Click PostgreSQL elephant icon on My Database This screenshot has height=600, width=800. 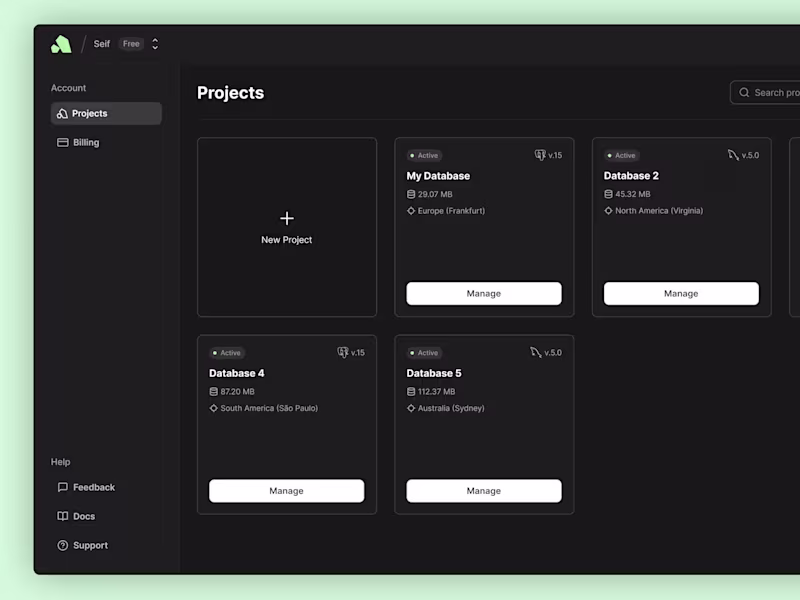540,155
